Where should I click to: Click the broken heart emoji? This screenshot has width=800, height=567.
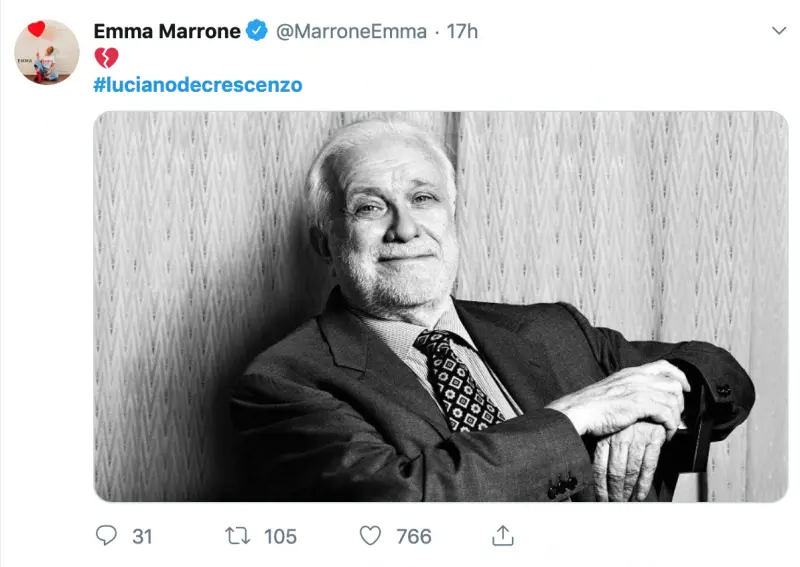105,58
